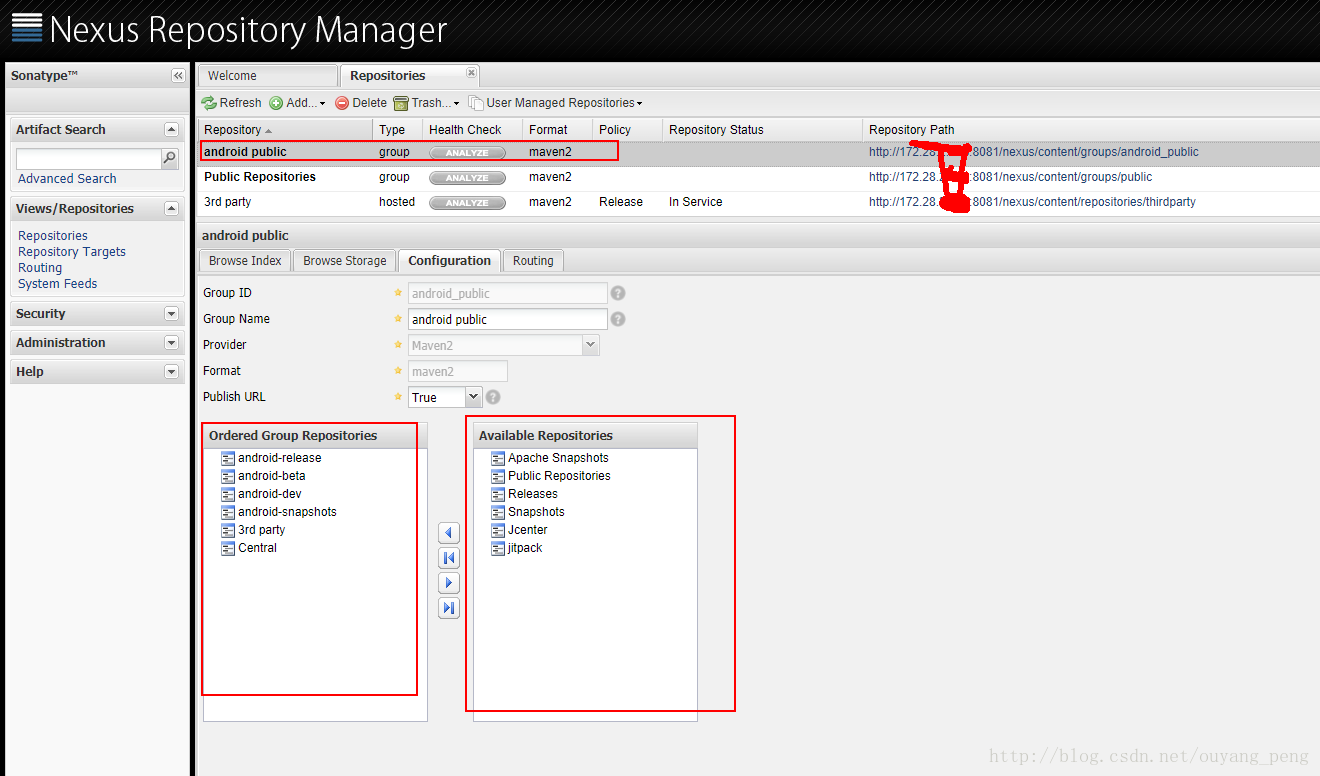Viewport: 1320px width, 776px height.
Task: Open System Feeds link
Action: pos(58,284)
